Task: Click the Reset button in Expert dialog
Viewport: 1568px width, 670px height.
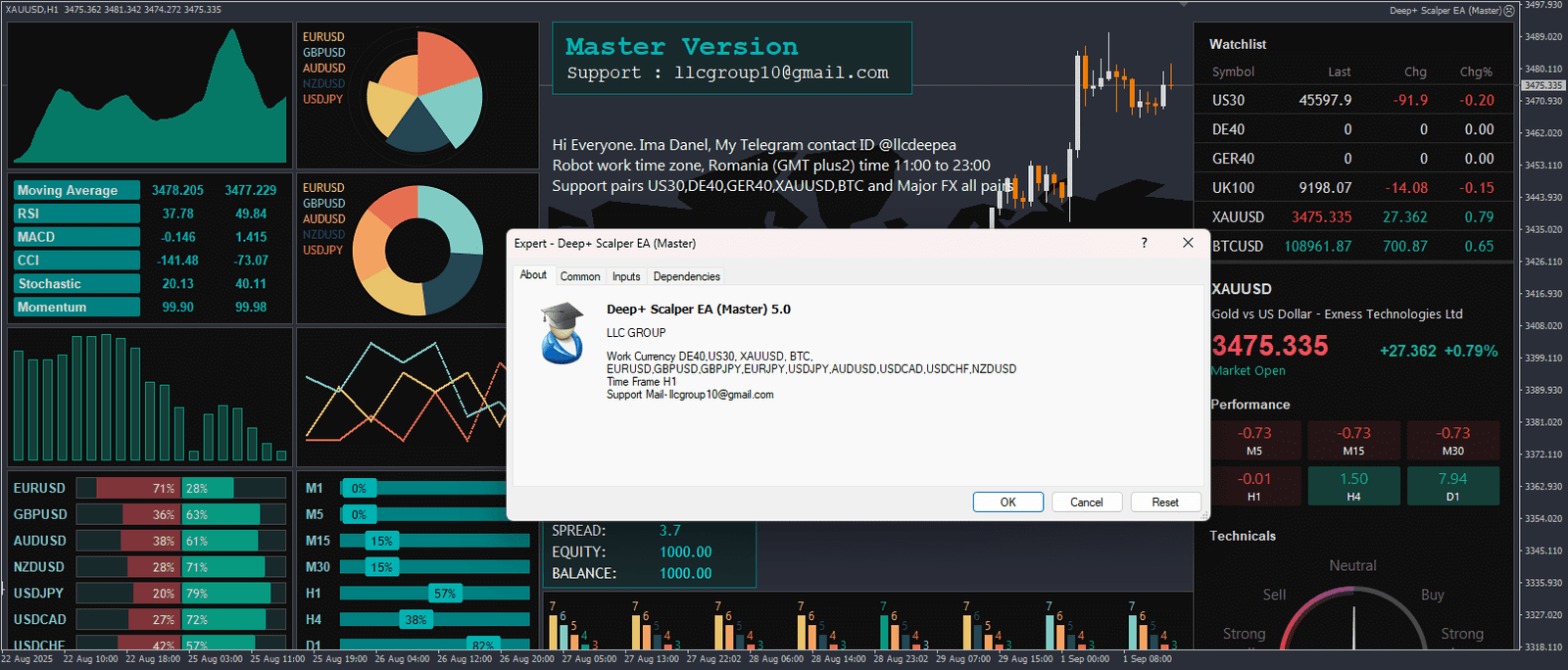Action: click(1165, 502)
